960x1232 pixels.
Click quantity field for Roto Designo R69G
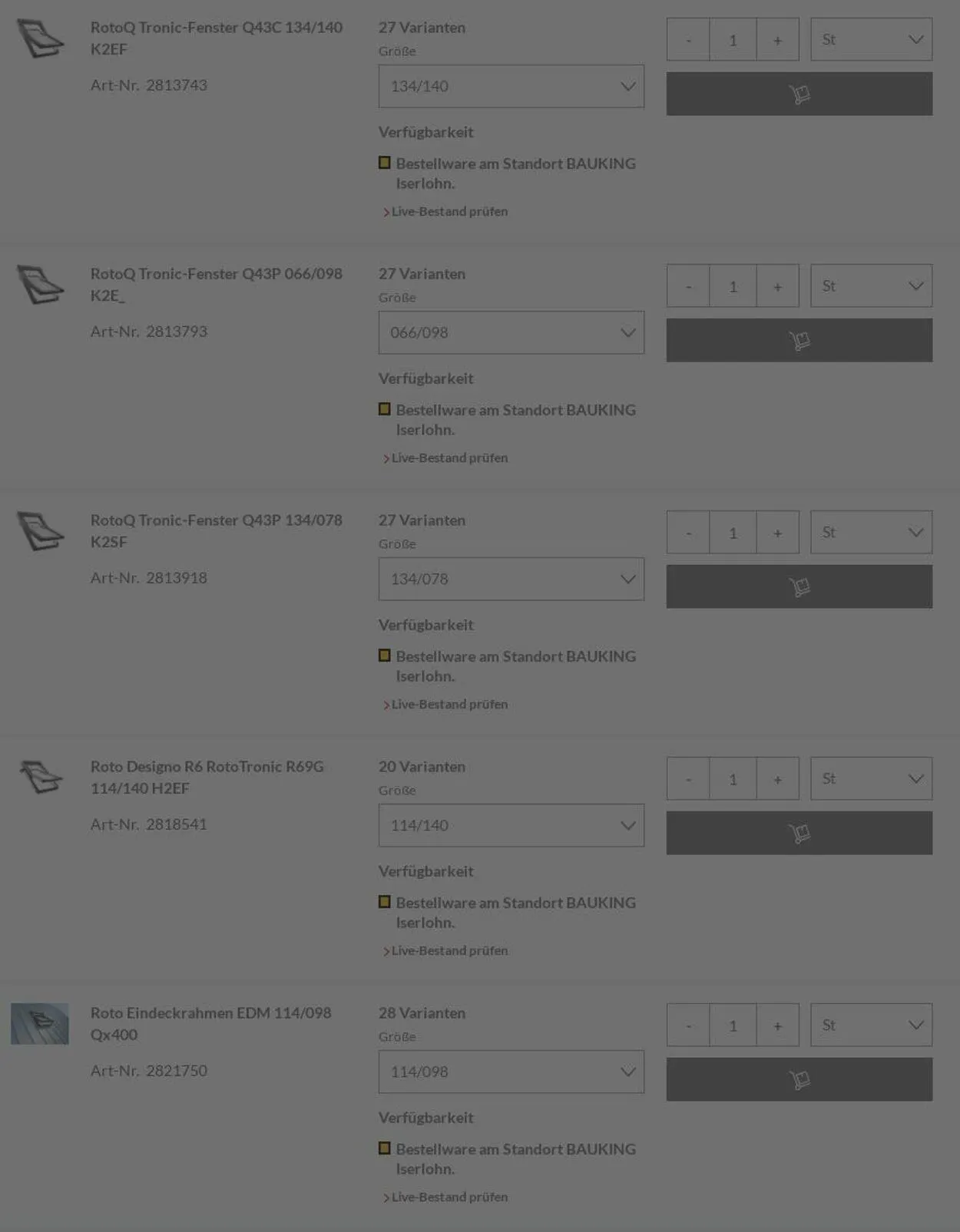(733, 779)
